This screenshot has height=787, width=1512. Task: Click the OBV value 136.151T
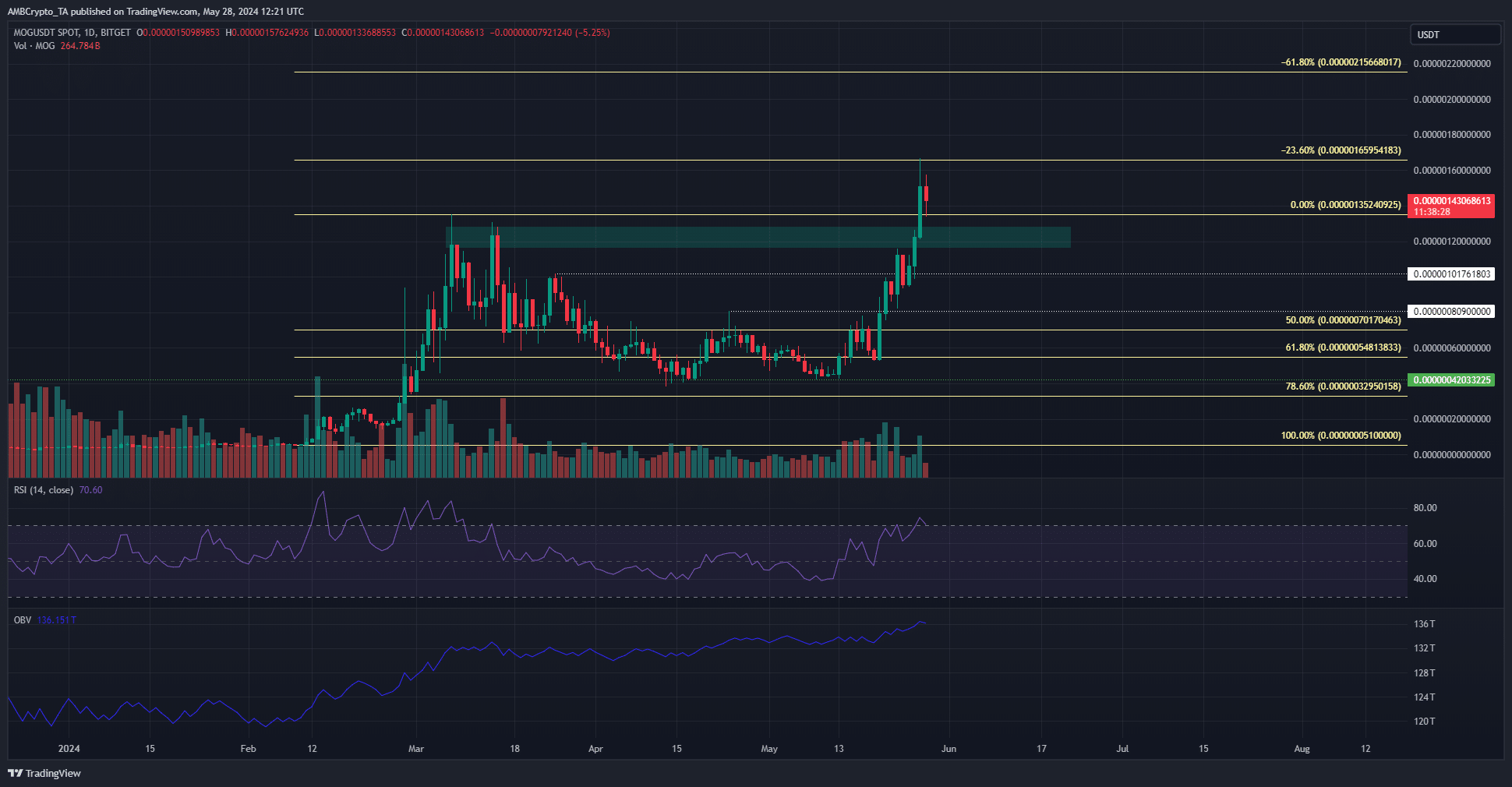[56, 620]
